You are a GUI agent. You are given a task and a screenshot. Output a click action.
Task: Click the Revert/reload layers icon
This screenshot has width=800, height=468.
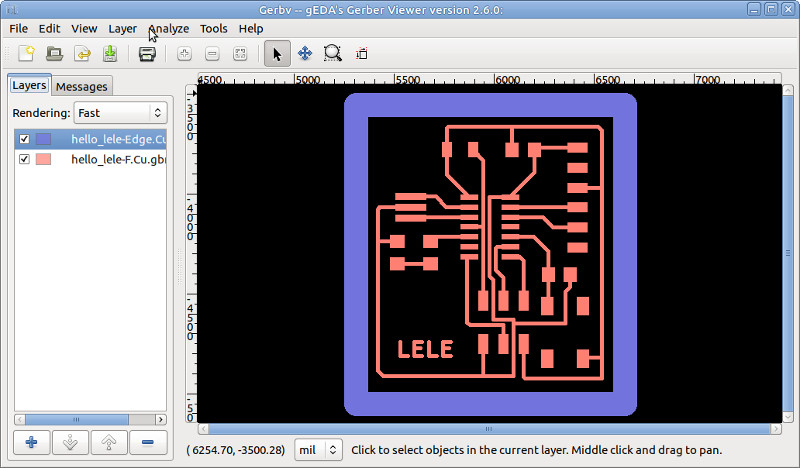point(82,54)
